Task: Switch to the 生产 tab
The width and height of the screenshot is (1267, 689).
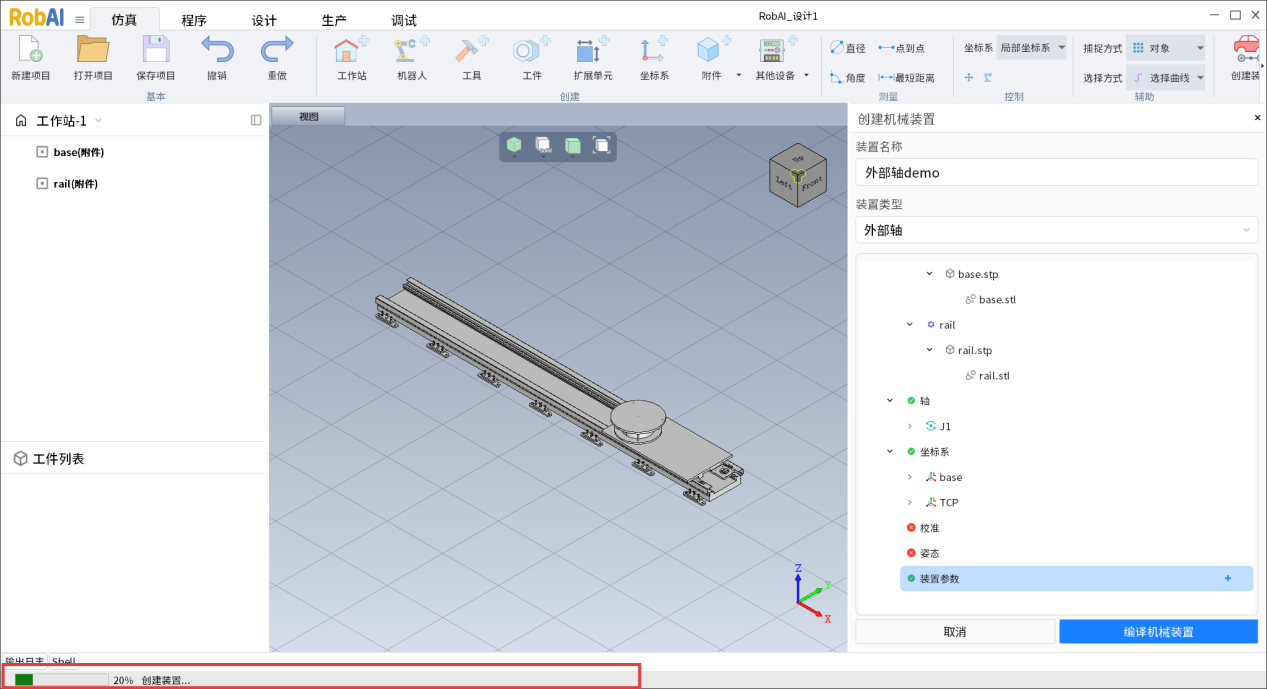Action: [x=334, y=20]
